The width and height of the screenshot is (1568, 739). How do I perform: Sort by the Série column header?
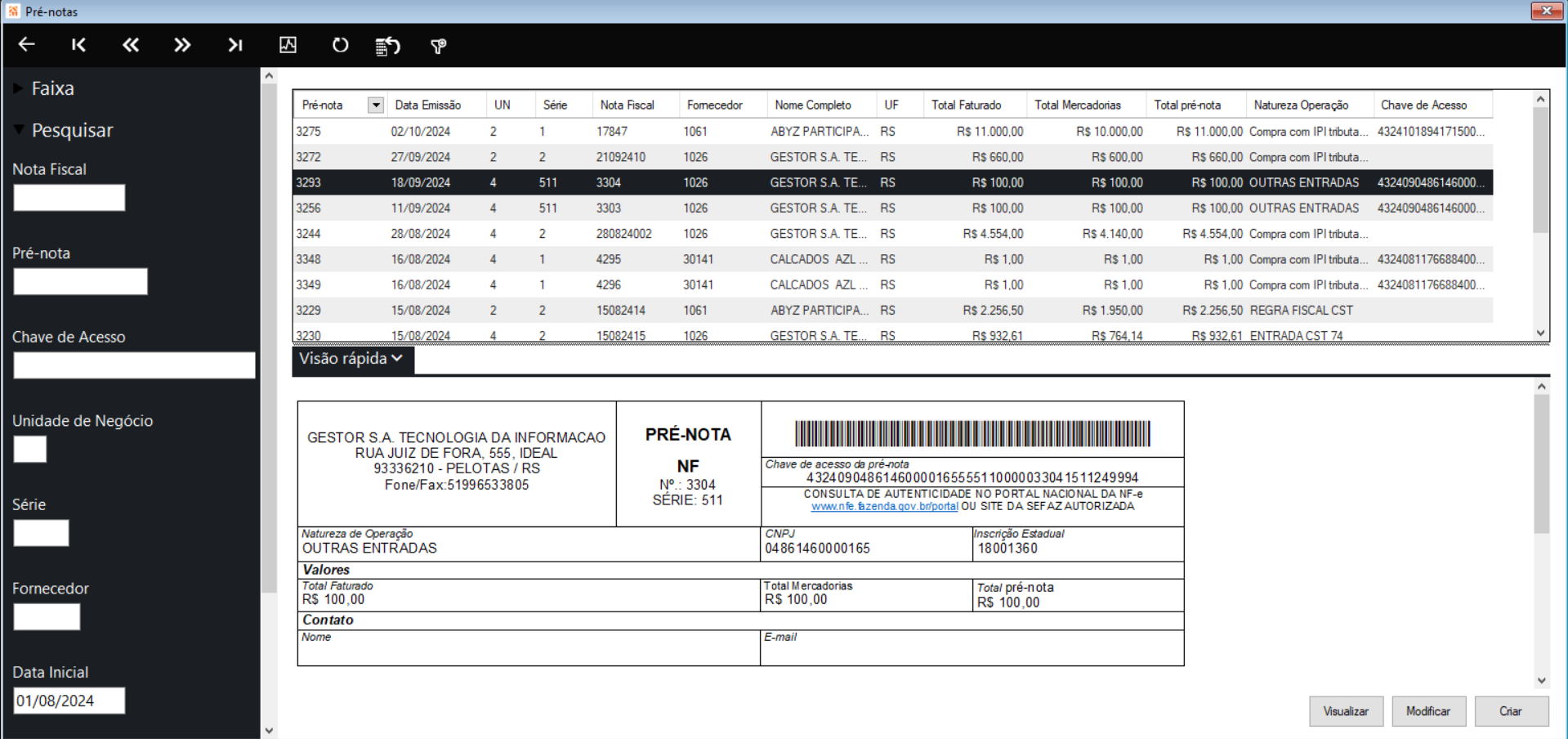(x=564, y=105)
